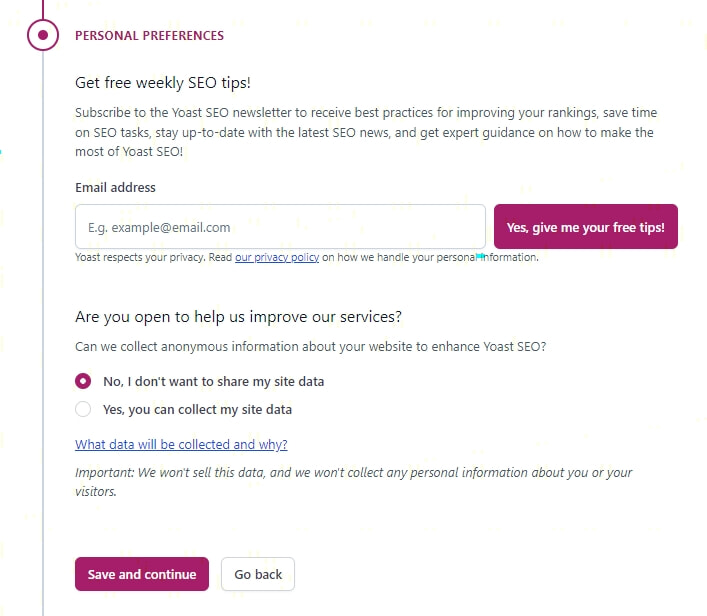Screen dimensions: 707x616
Task: Click the "No, I don't want to share" label text
Action: [x=214, y=381]
